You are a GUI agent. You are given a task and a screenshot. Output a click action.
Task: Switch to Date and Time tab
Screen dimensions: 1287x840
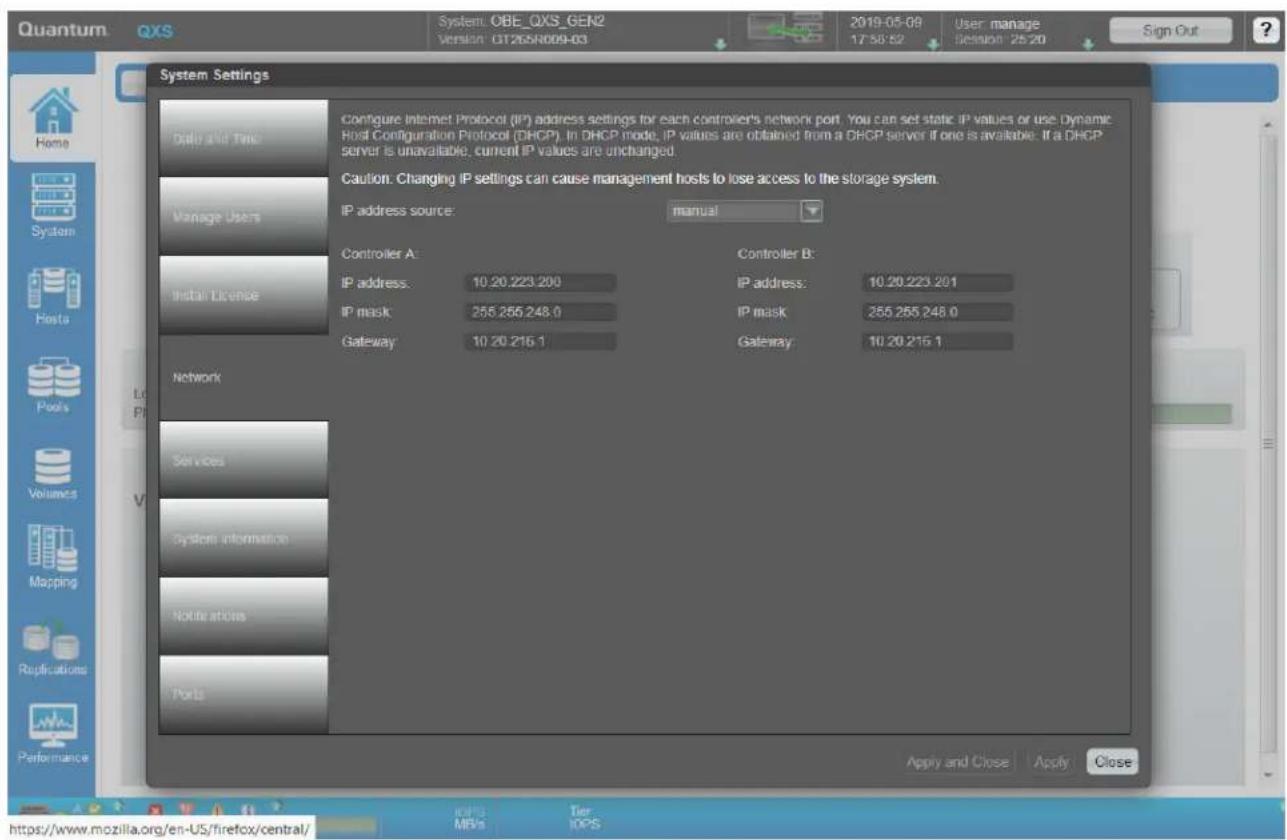243,138
